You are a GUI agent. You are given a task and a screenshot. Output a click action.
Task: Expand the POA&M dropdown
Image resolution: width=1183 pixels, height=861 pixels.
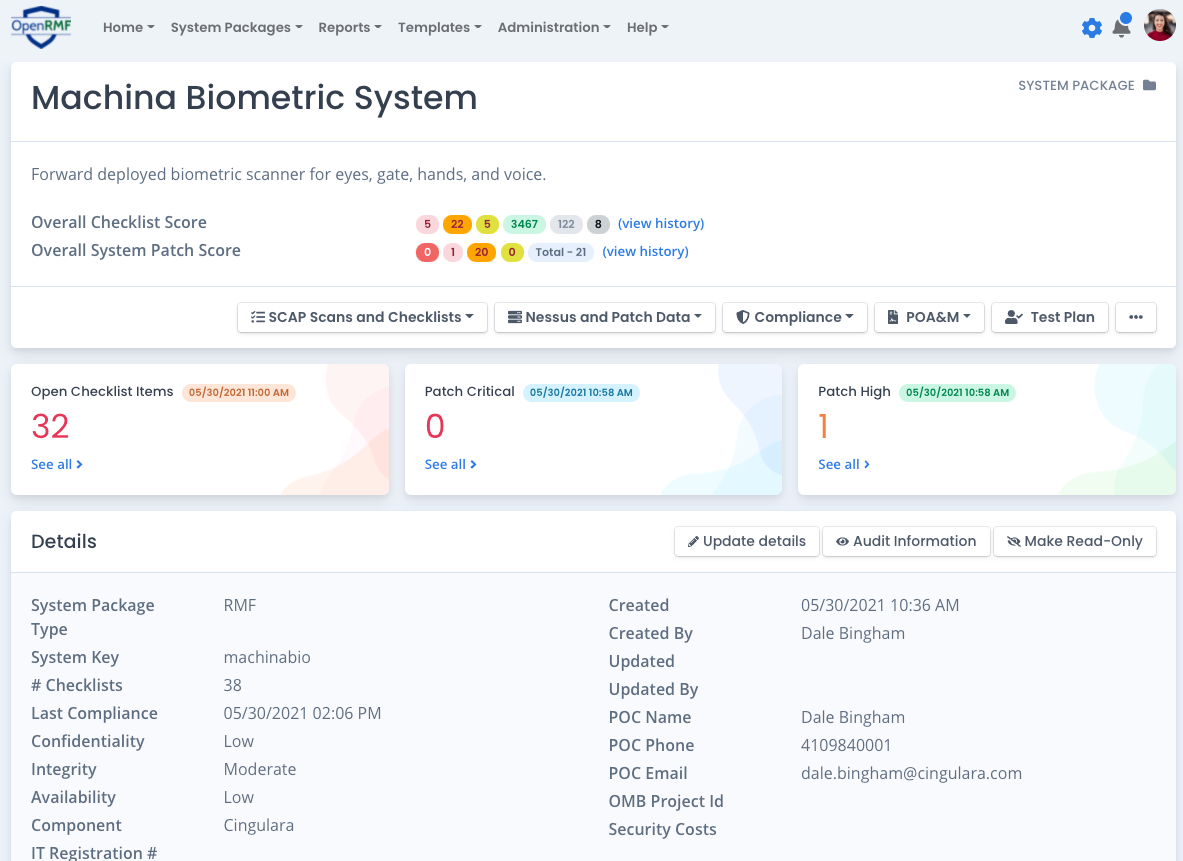(x=929, y=317)
